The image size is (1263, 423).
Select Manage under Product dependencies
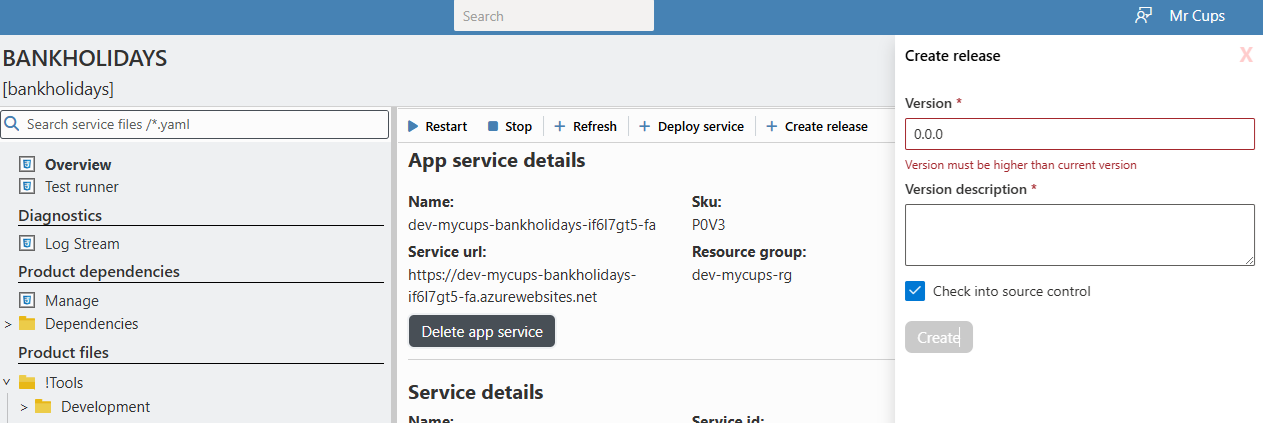pyautogui.click(x=71, y=300)
